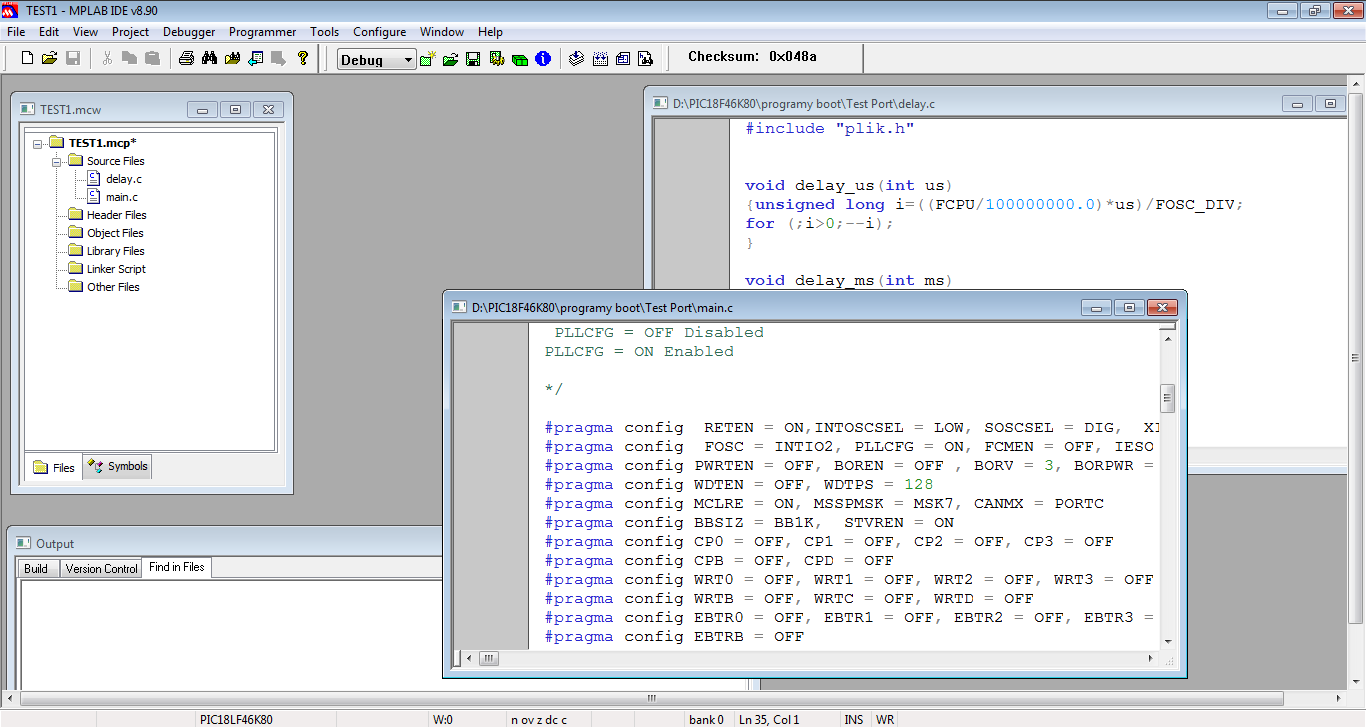Click the Open file folder icon
Viewport: 1366px width, 728px height.
click(x=49, y=59)
